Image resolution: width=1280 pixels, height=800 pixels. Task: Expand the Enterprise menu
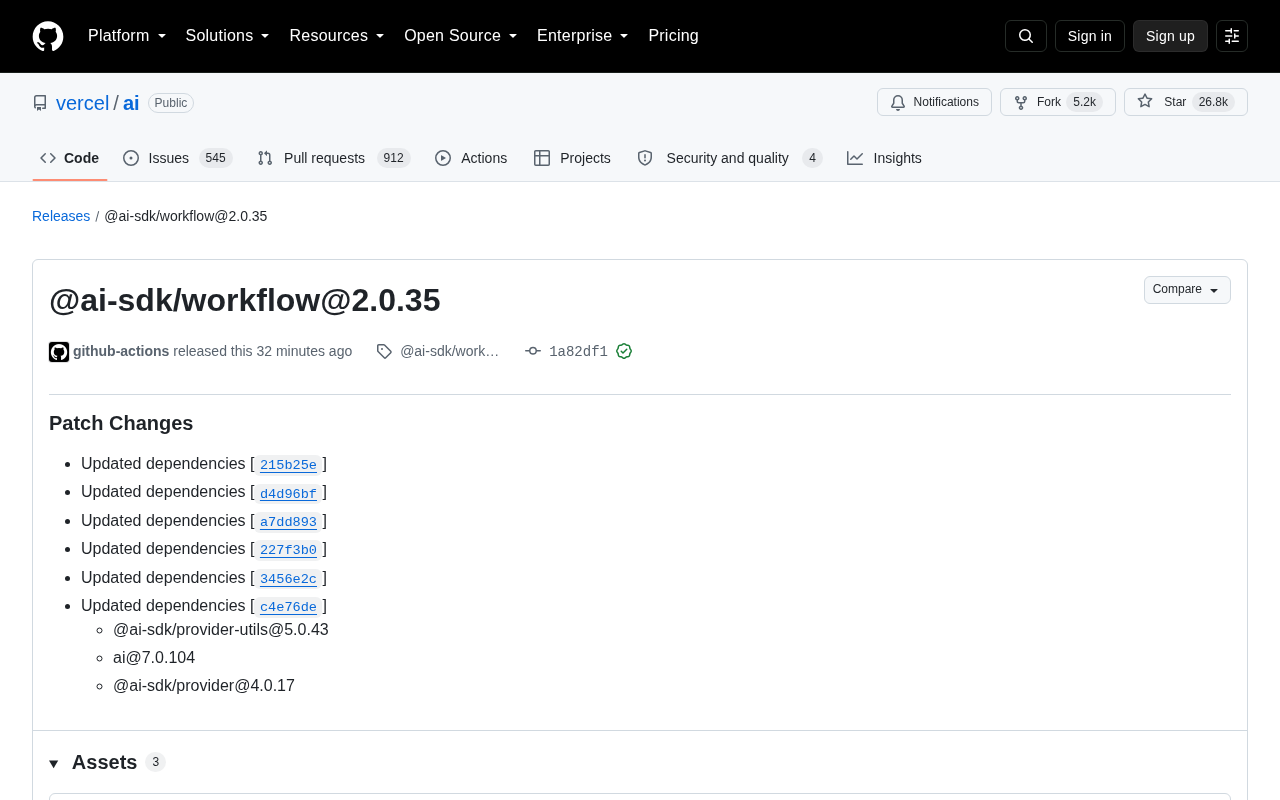pos(583,36)
